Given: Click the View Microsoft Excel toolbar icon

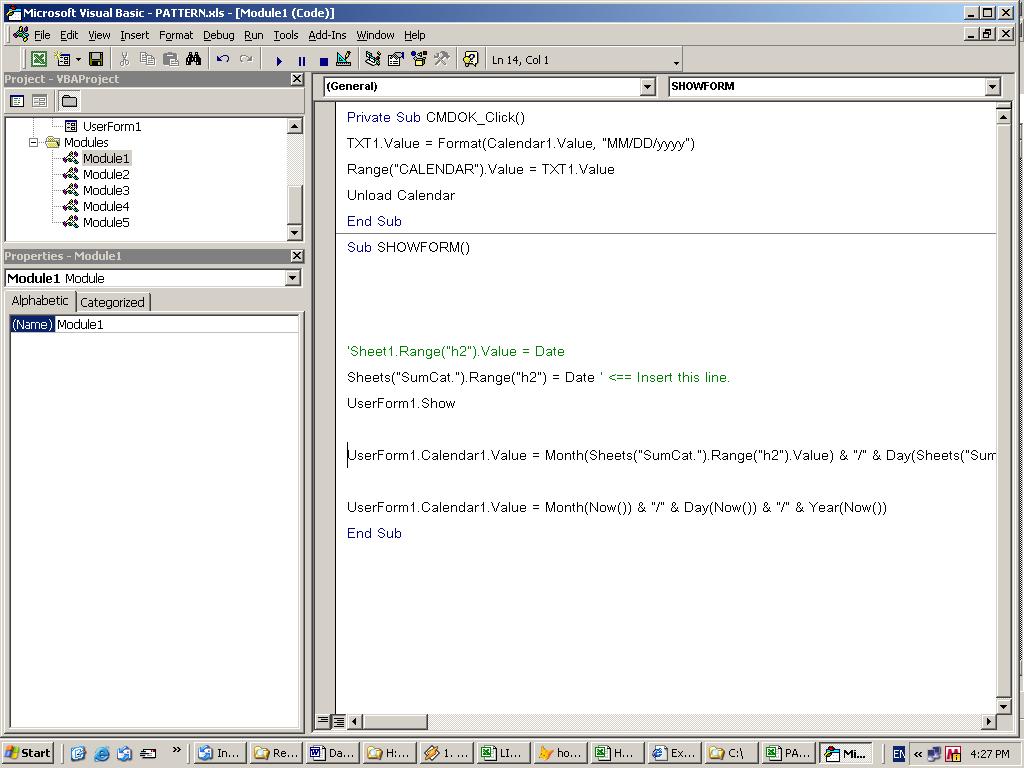Looking at the screenshot, I should (38, 60).
